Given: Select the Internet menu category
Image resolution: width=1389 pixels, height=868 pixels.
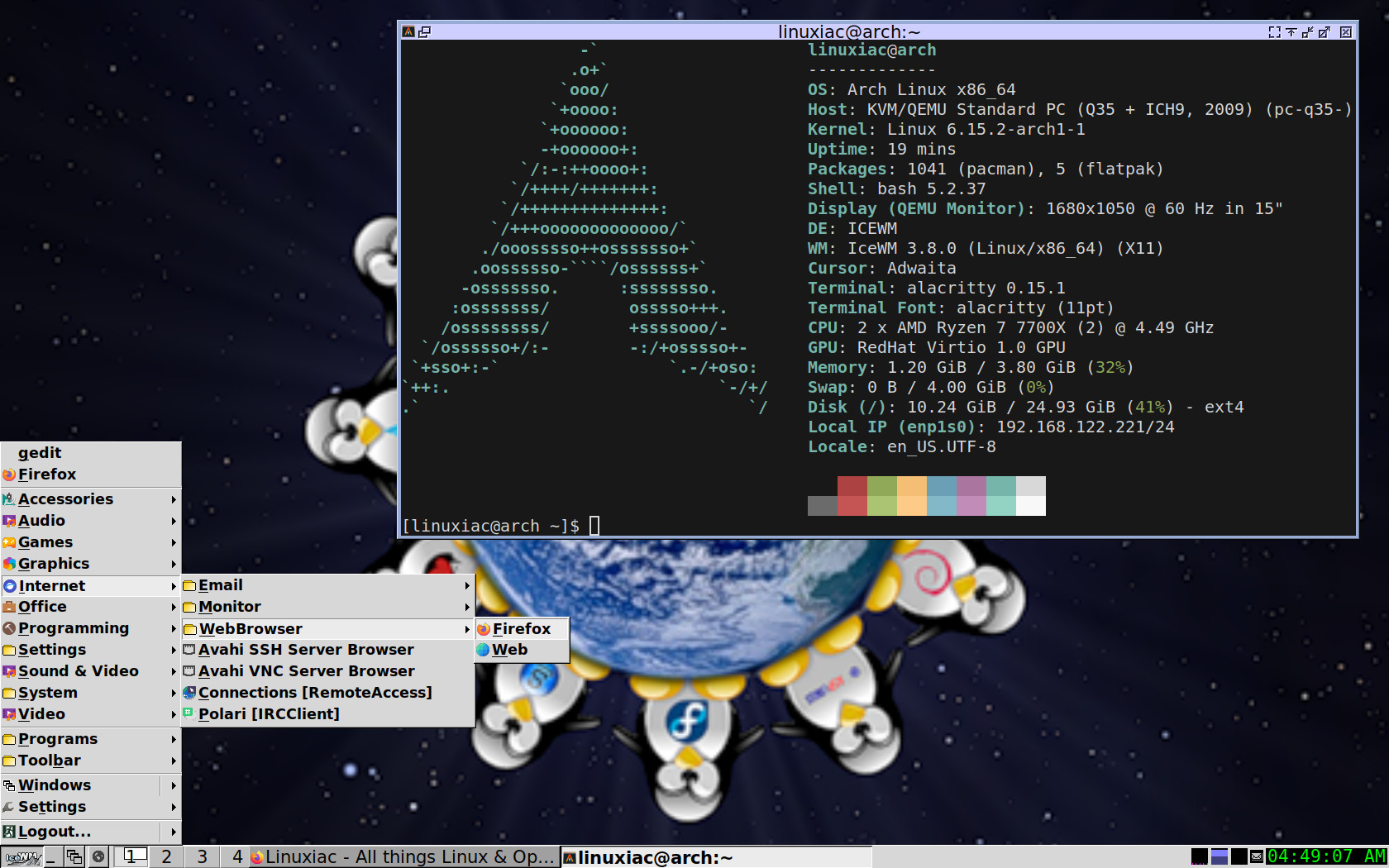Looking at the screenshot, I should [x=91, y=586].
